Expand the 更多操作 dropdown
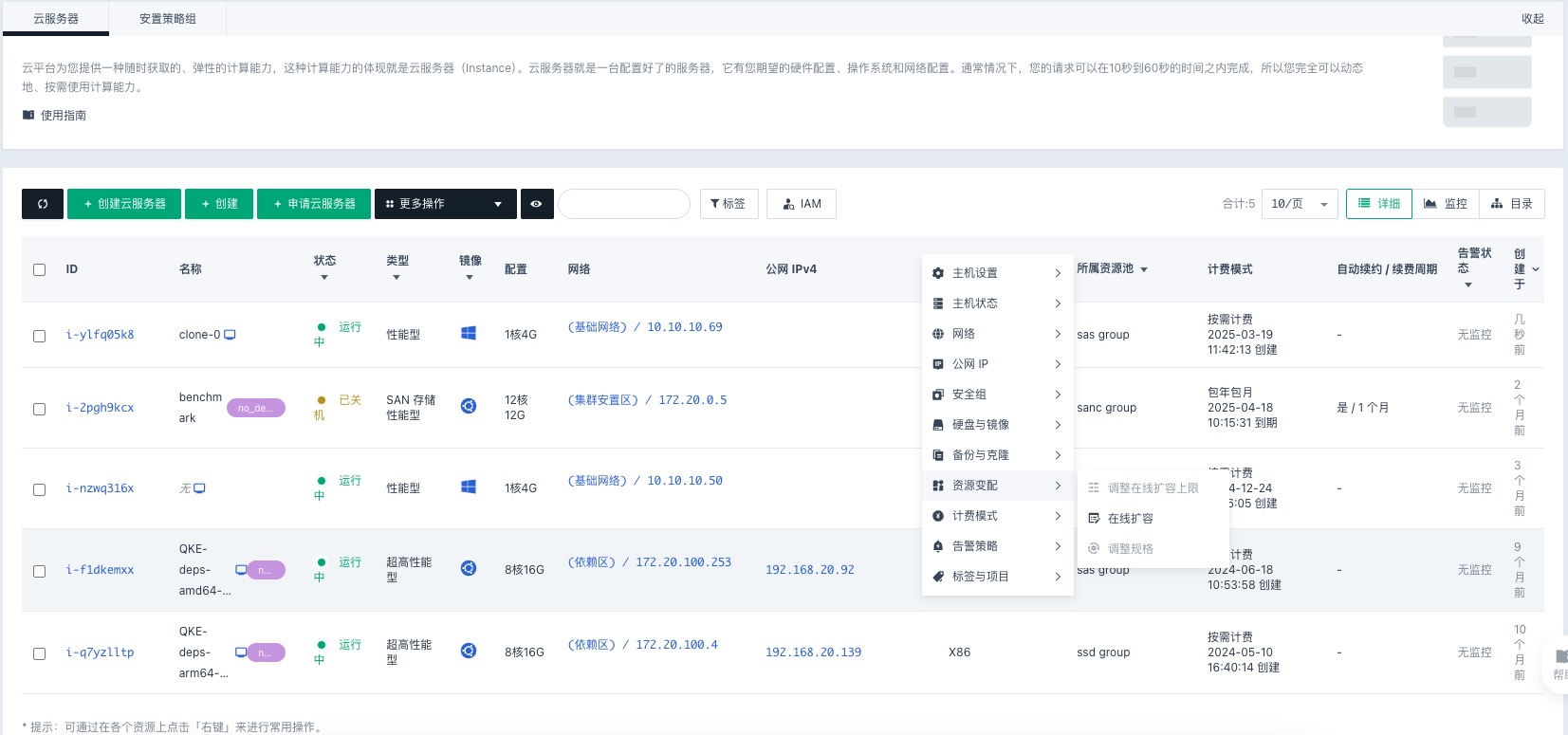1568x735 pixels. pos(445,204)
